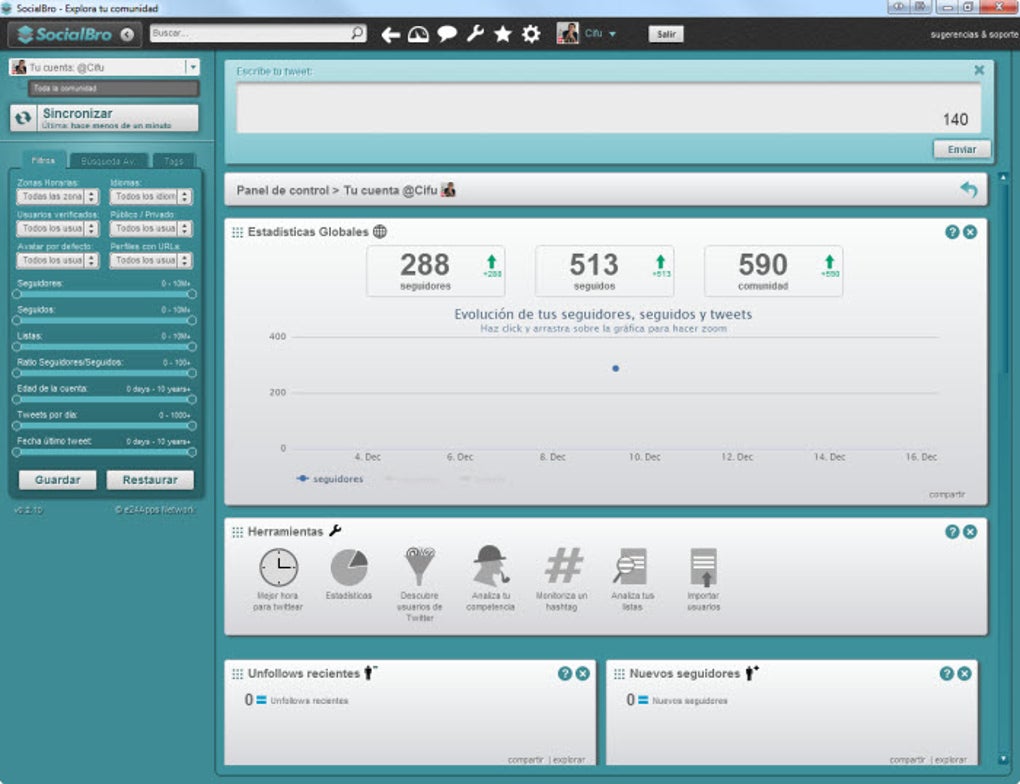Click the Edad de la cuenta slider right handle

point(192,399)
